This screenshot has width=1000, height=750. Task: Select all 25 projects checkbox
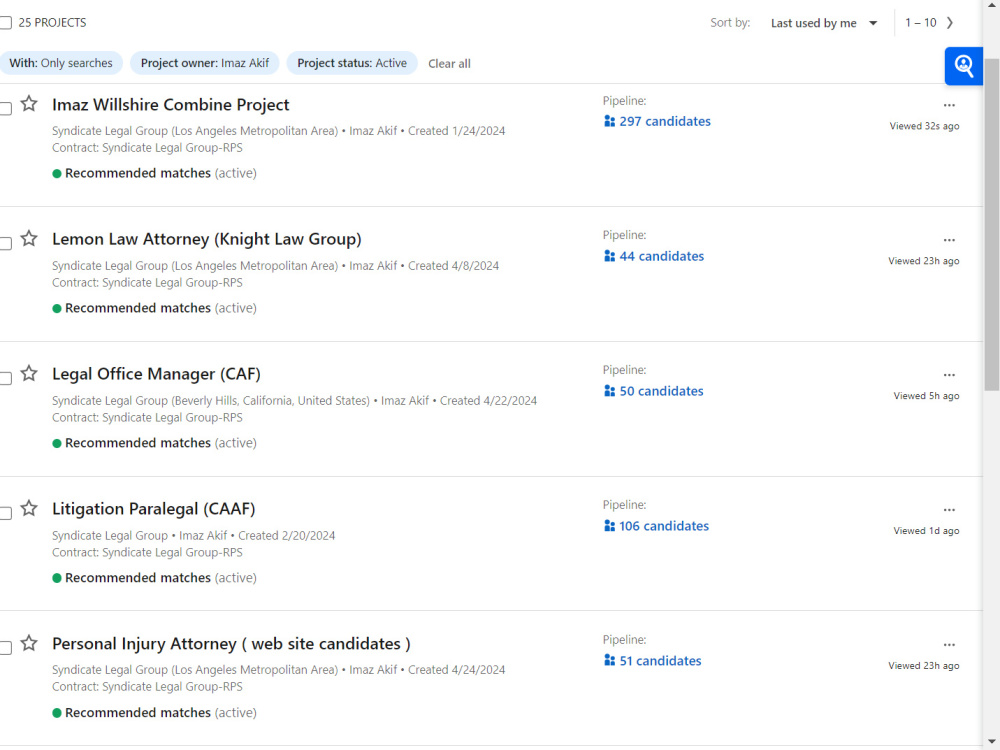coord(6,23)
